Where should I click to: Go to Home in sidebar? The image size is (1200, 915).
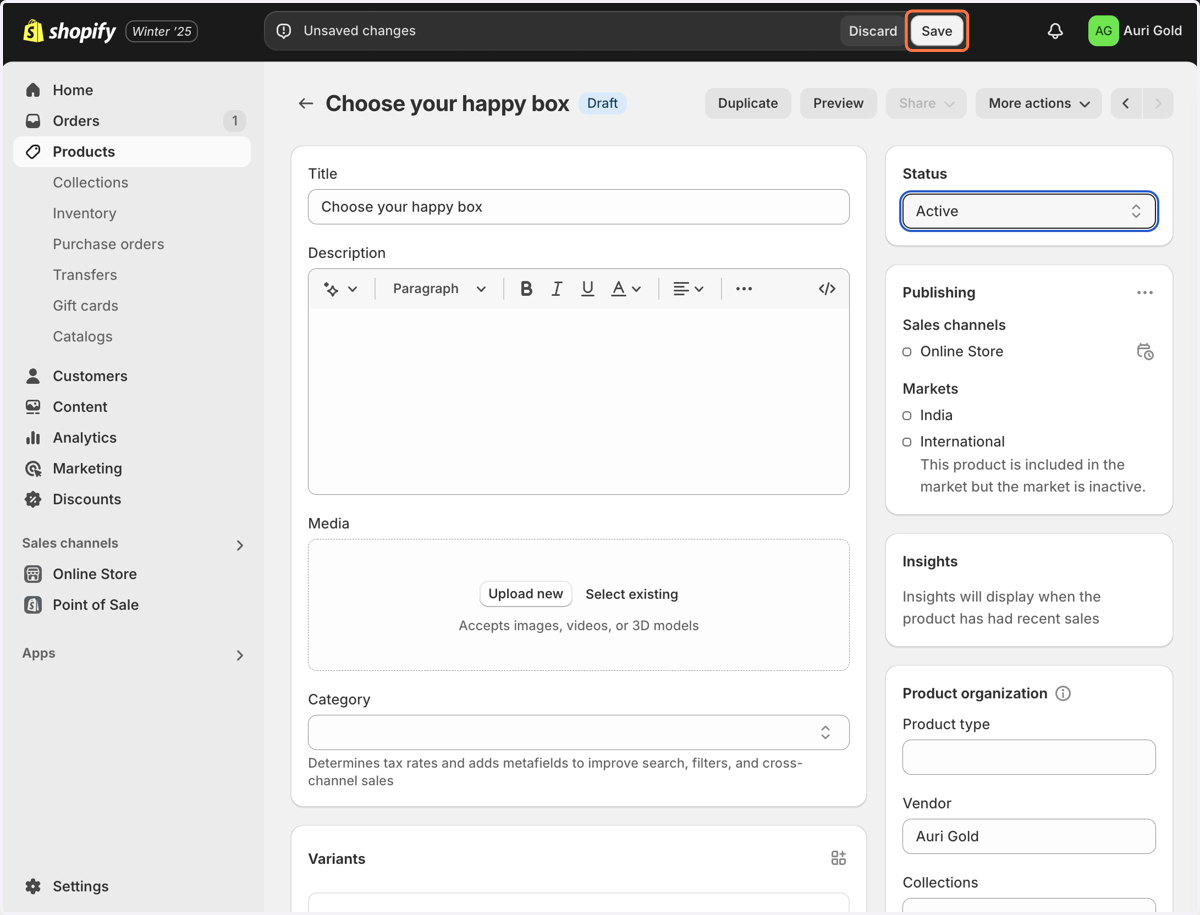coord(132,90)
